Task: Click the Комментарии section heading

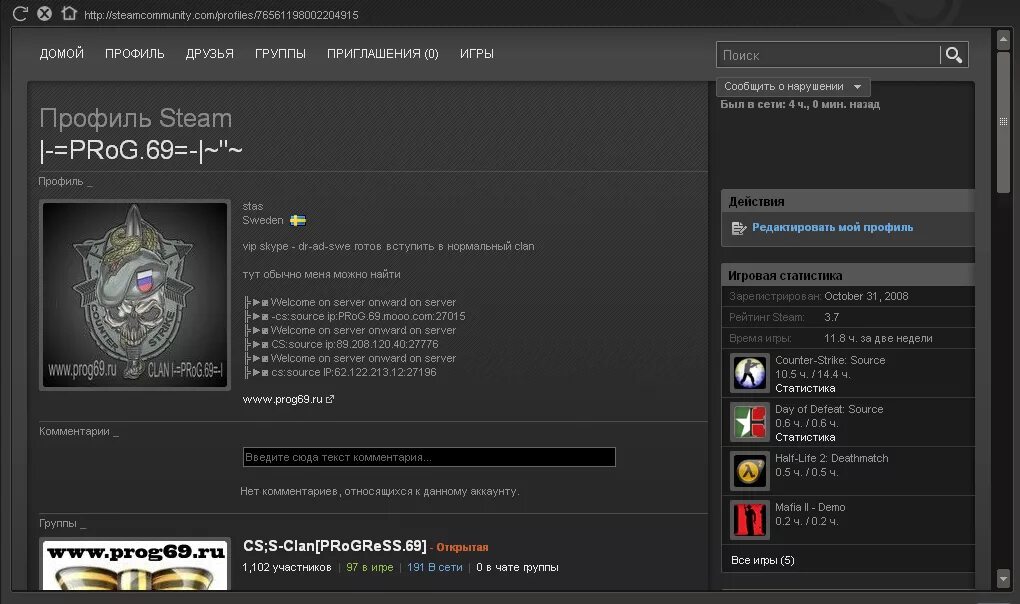Action: coord(79,432)
